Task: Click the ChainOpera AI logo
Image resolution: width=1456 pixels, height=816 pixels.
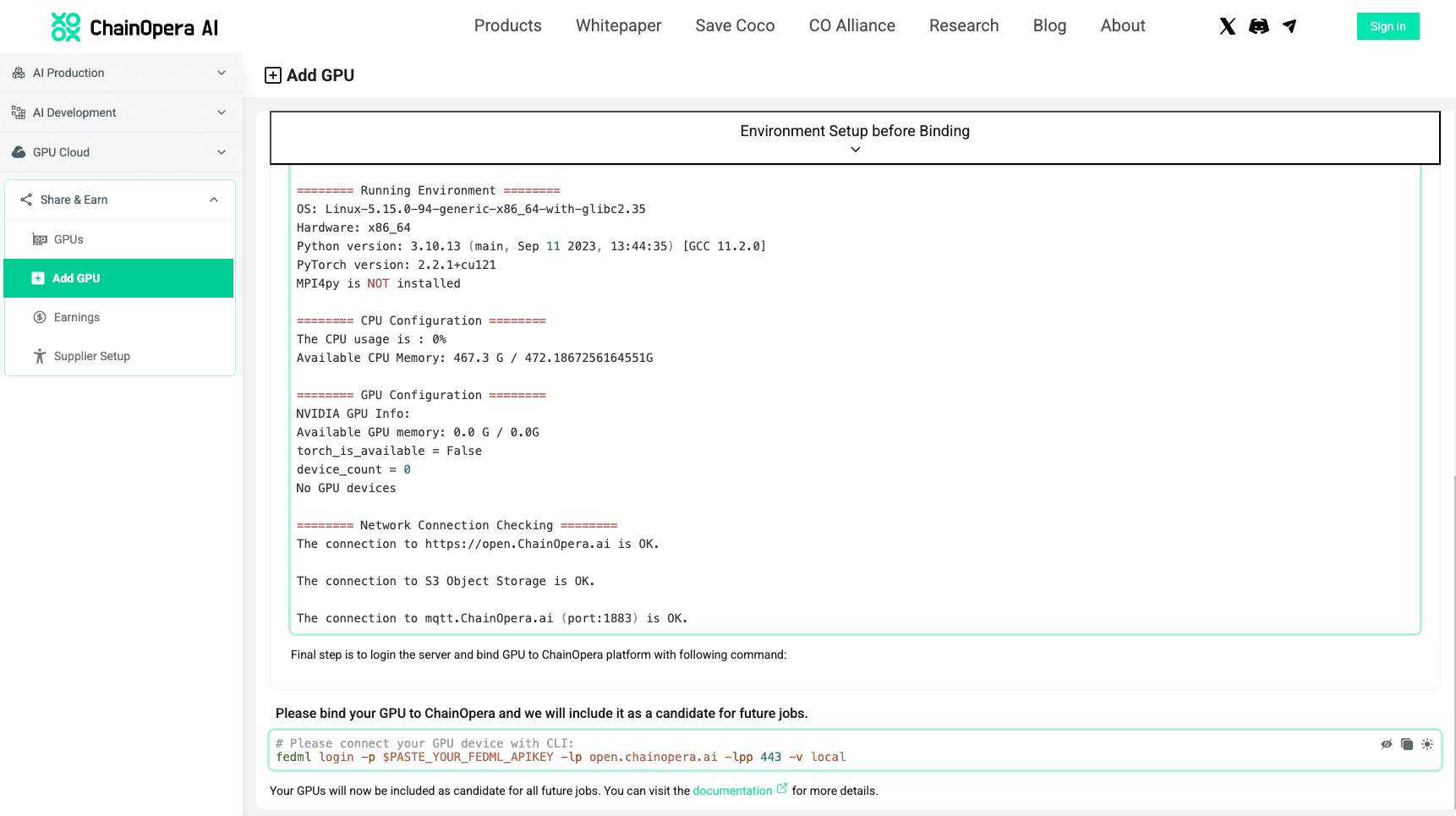Action: click(x=135, y=27)
